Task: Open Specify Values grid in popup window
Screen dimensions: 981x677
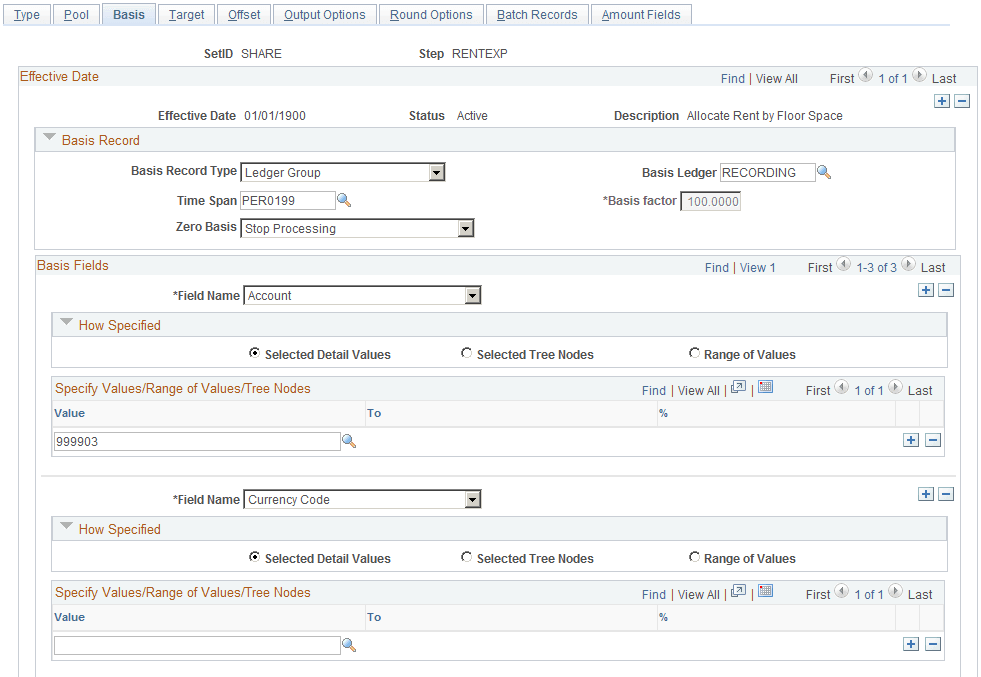Action: click(738, 390)
